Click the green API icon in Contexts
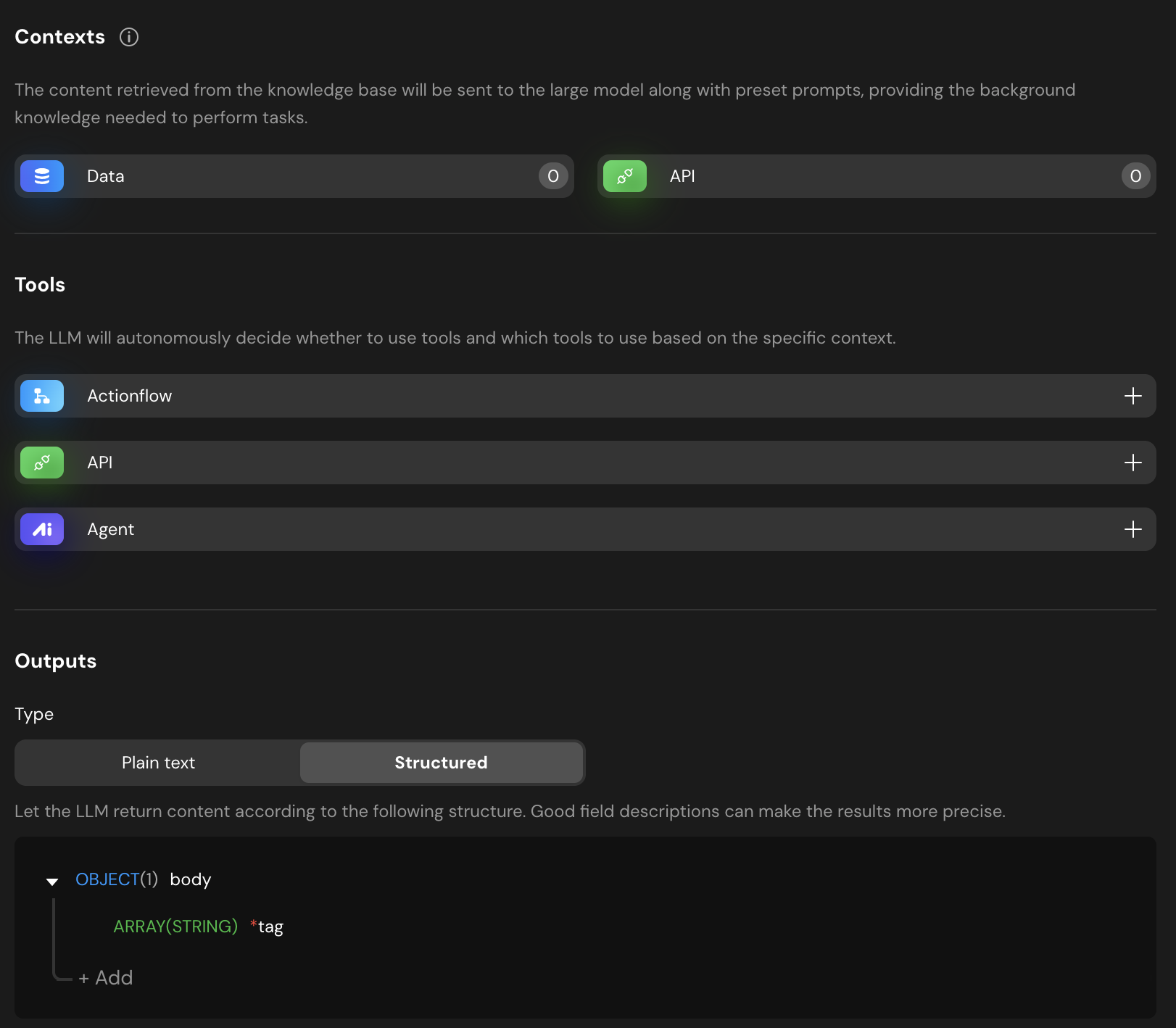1176x1028 pixels. click(x=624, y=176)
